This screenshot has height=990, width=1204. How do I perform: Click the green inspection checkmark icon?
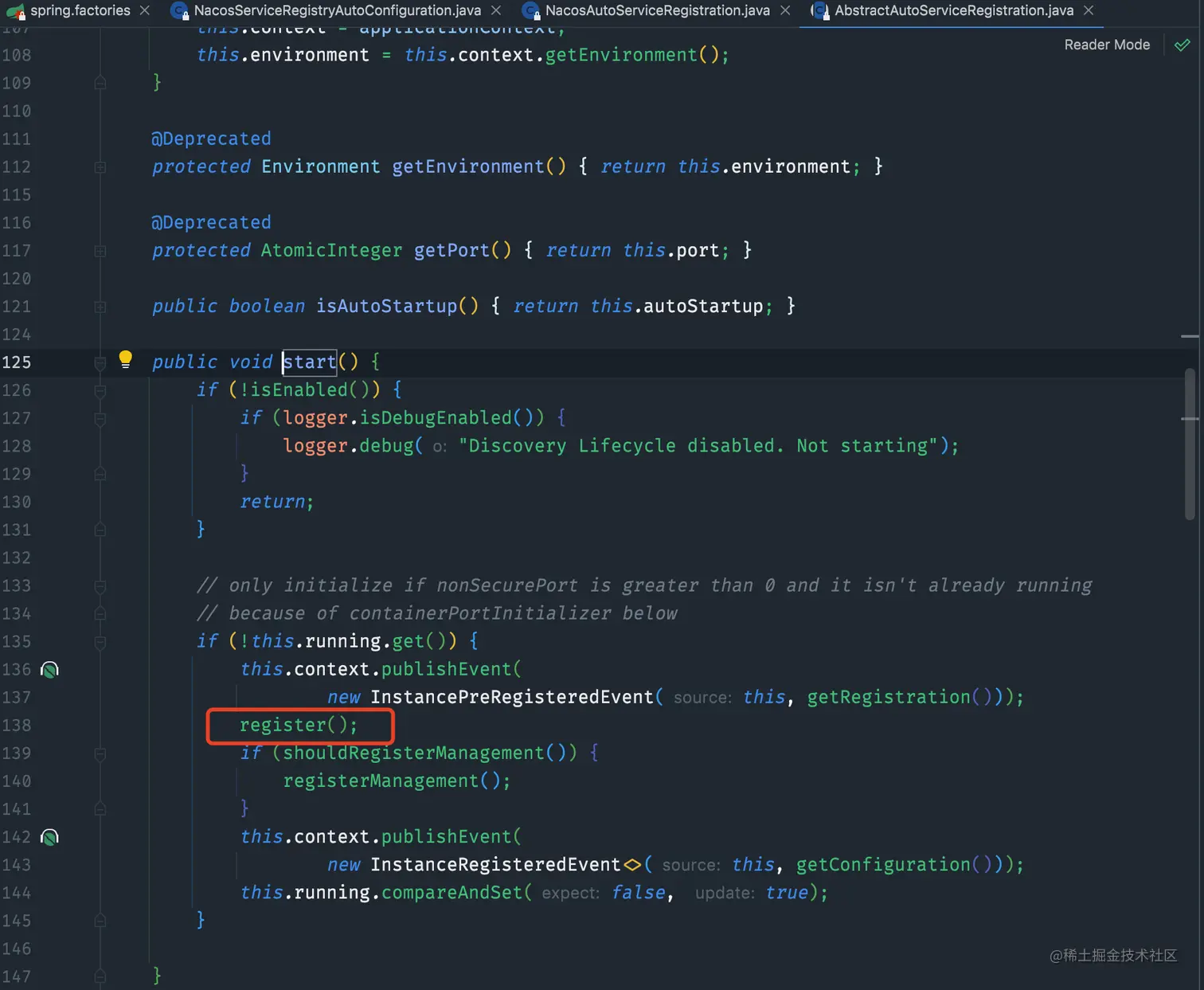(1182, 45)
